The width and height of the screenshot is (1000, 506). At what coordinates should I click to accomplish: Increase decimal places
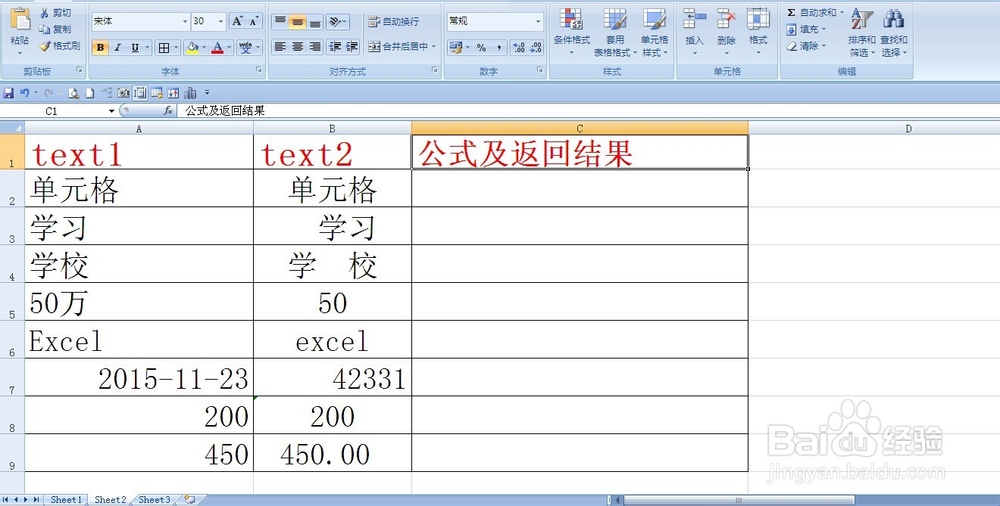point(518,47)
